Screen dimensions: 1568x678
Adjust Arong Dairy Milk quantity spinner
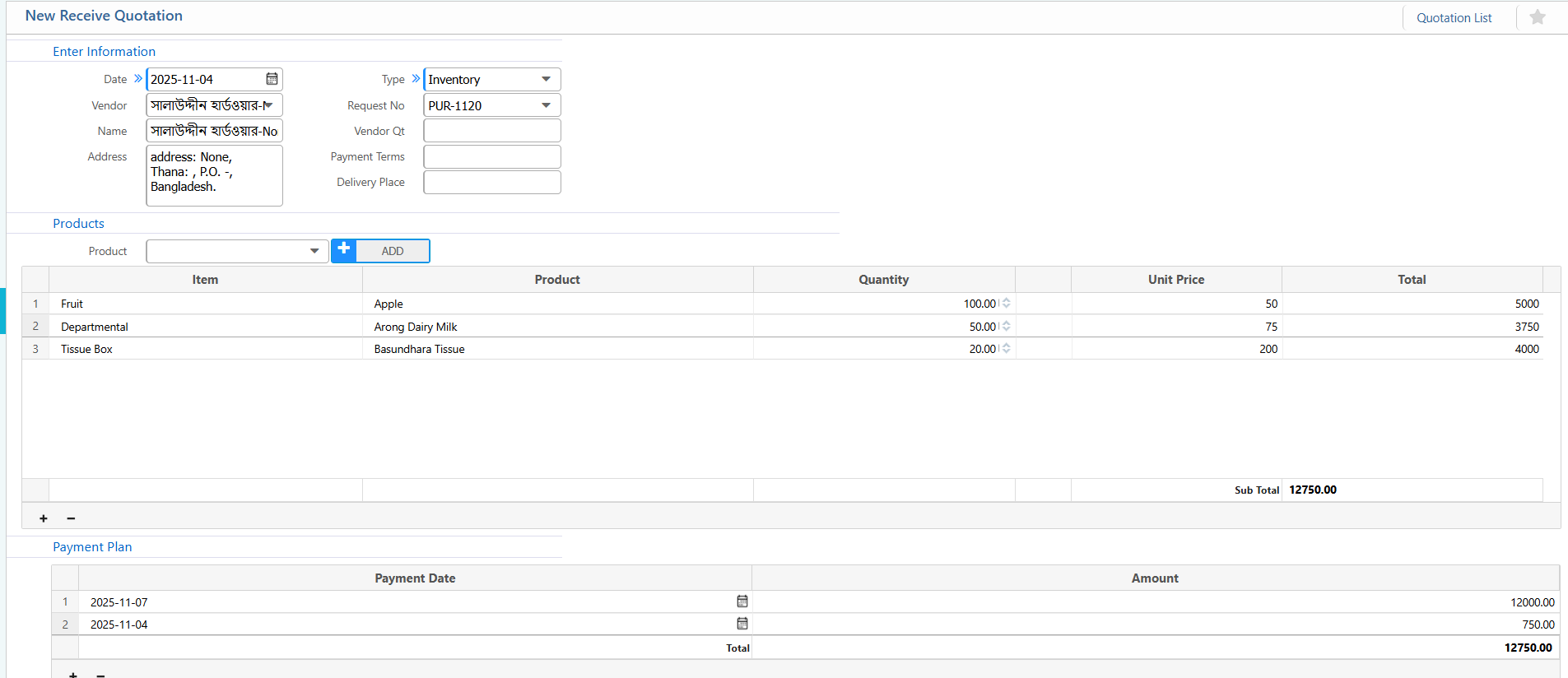[x=1006, y=327]
